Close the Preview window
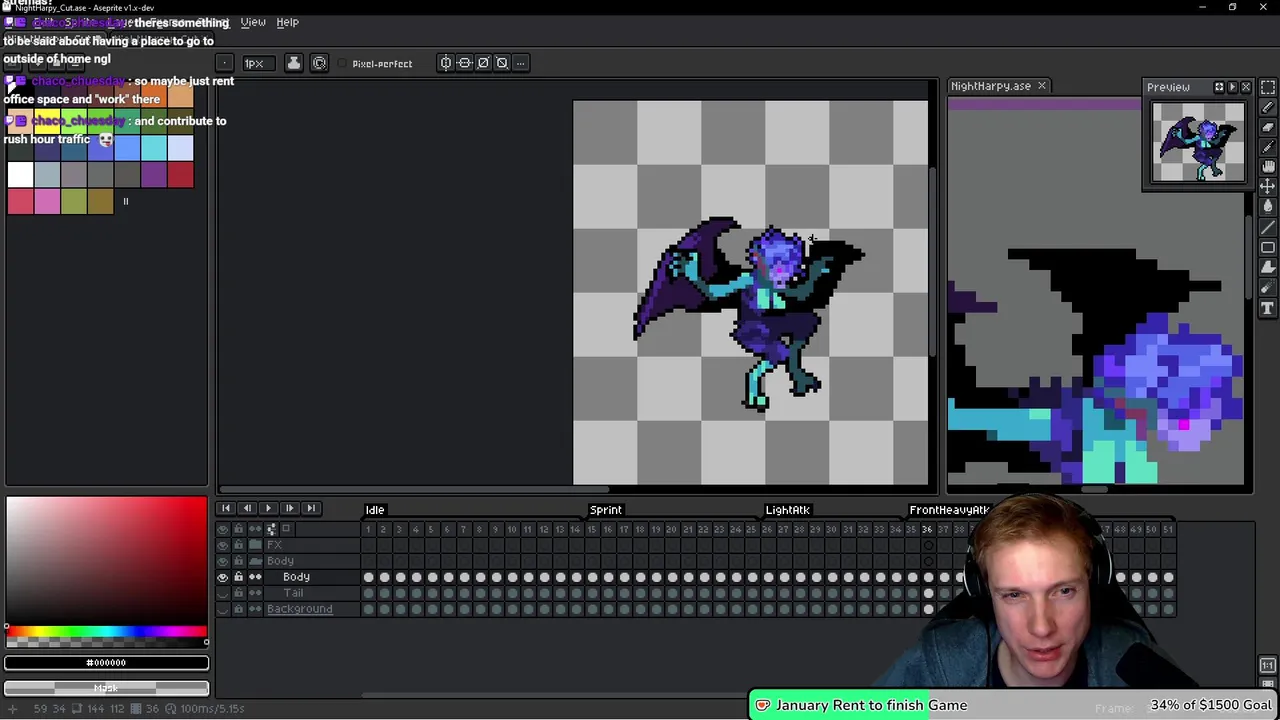 (x=1246, y=87)
